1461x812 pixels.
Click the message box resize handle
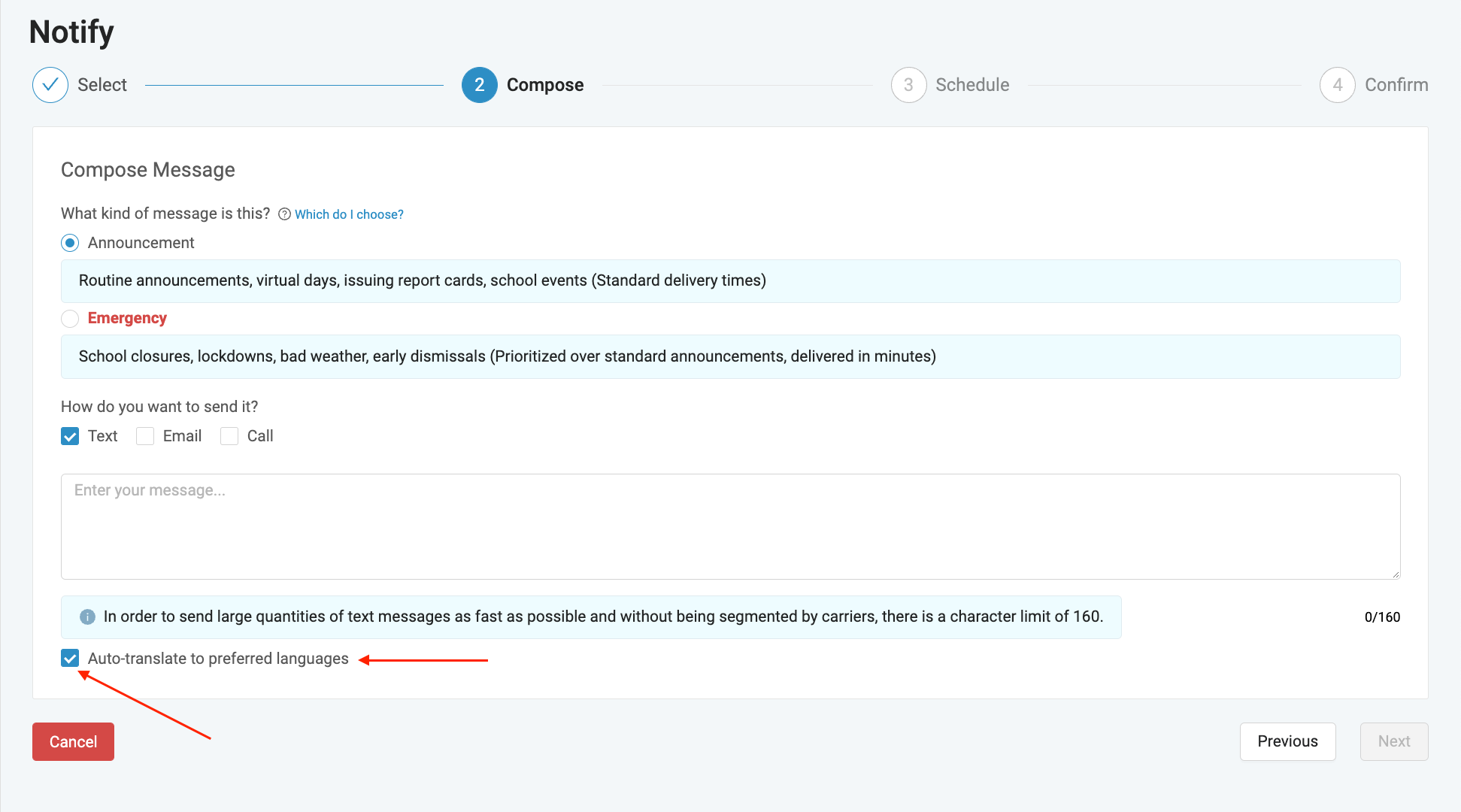pyautogui.click(x=1396, y=574)
